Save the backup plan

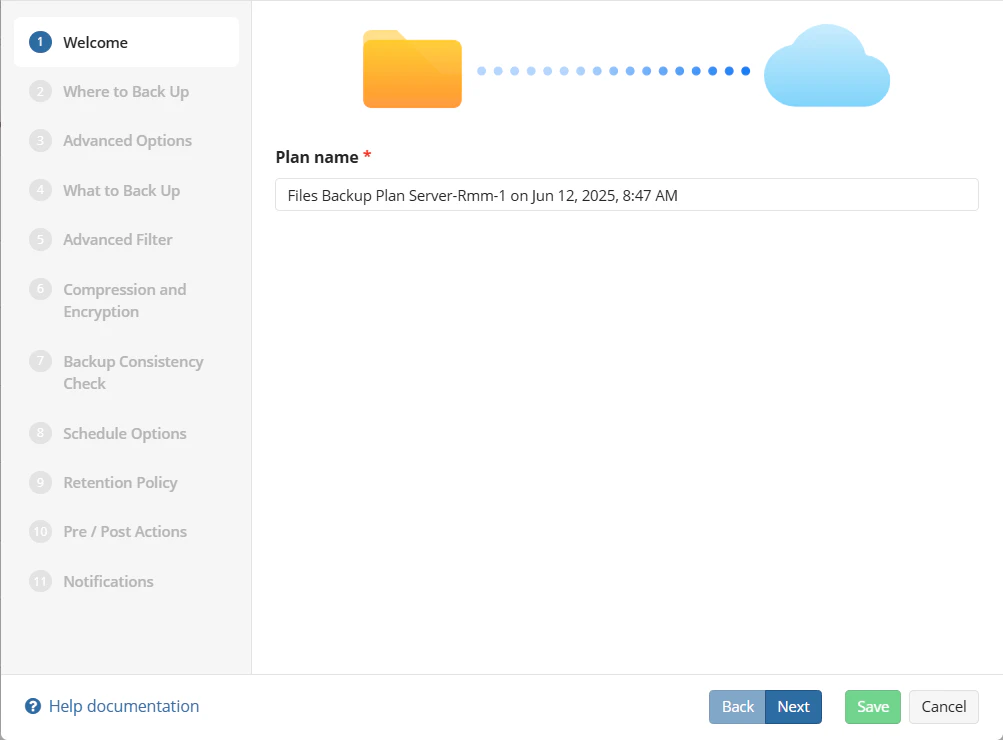point(871,706)
